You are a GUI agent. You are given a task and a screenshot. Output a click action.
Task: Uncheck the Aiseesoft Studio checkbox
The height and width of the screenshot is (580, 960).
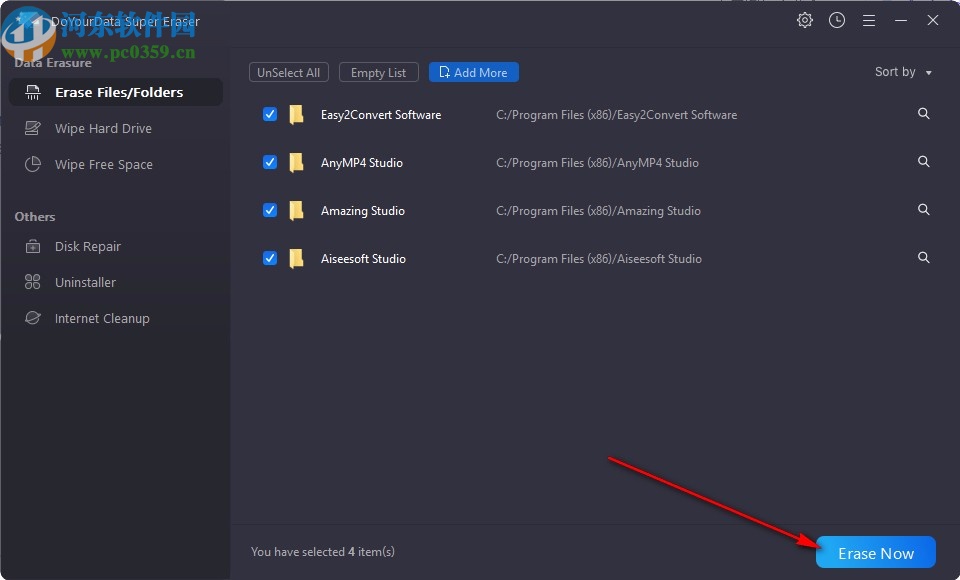[270, 258]
